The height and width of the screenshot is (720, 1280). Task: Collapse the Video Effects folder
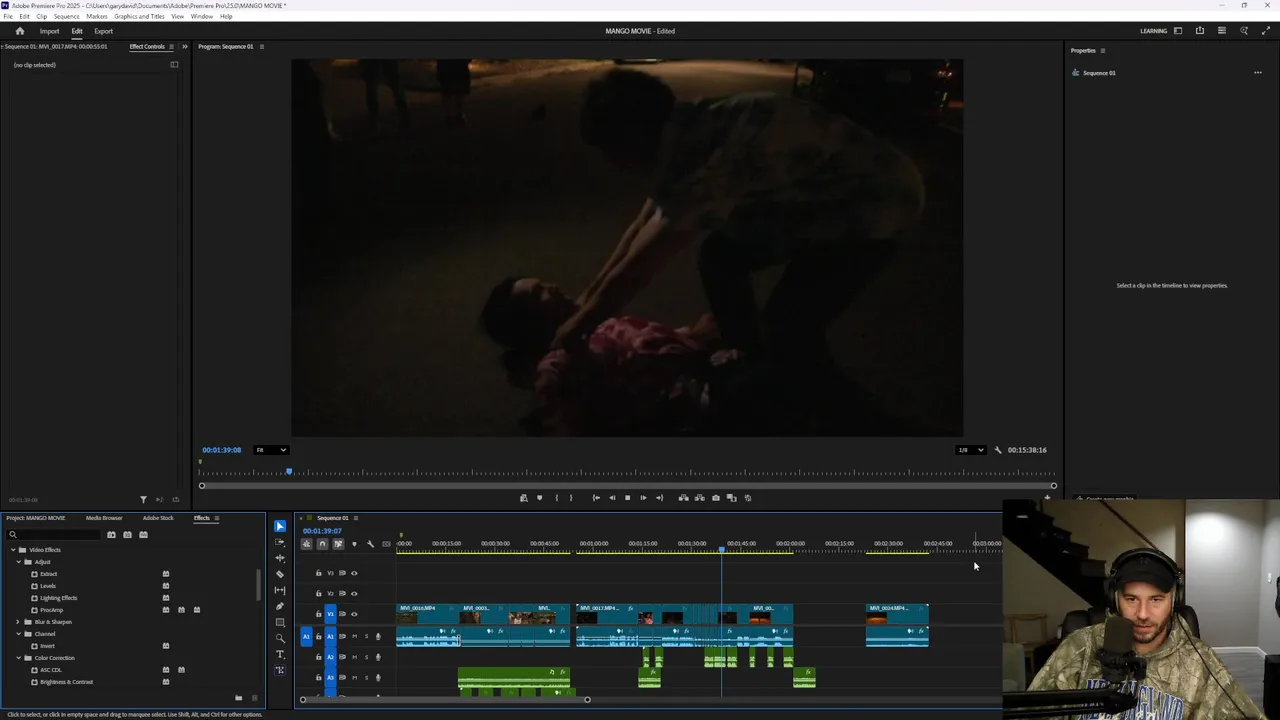[13, 550]
